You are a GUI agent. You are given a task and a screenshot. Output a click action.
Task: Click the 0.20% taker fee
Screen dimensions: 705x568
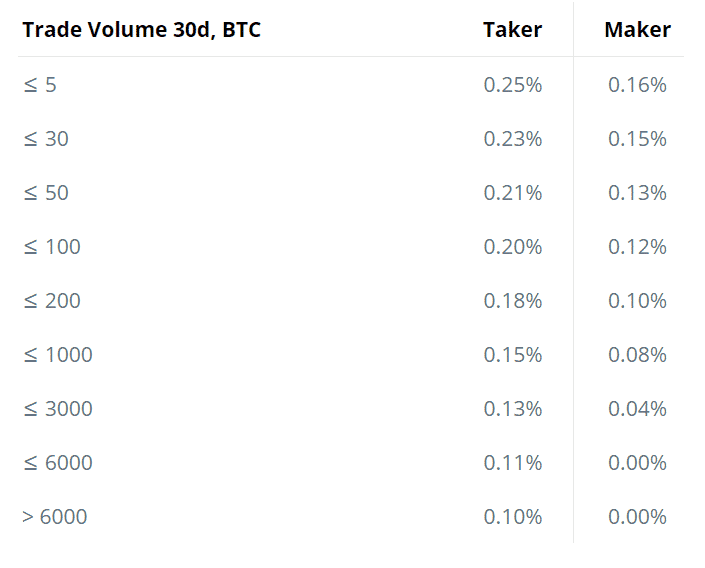pyautogui.click(x=513, y=247)
